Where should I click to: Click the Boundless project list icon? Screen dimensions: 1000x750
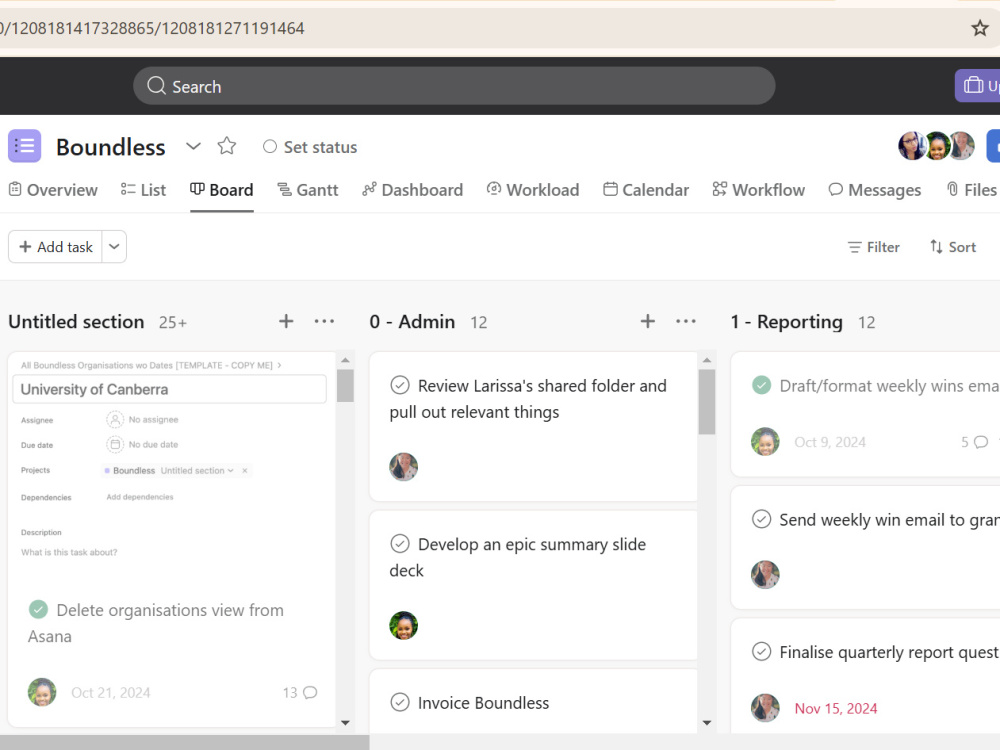pyautogui.click(x=25, y=146)
